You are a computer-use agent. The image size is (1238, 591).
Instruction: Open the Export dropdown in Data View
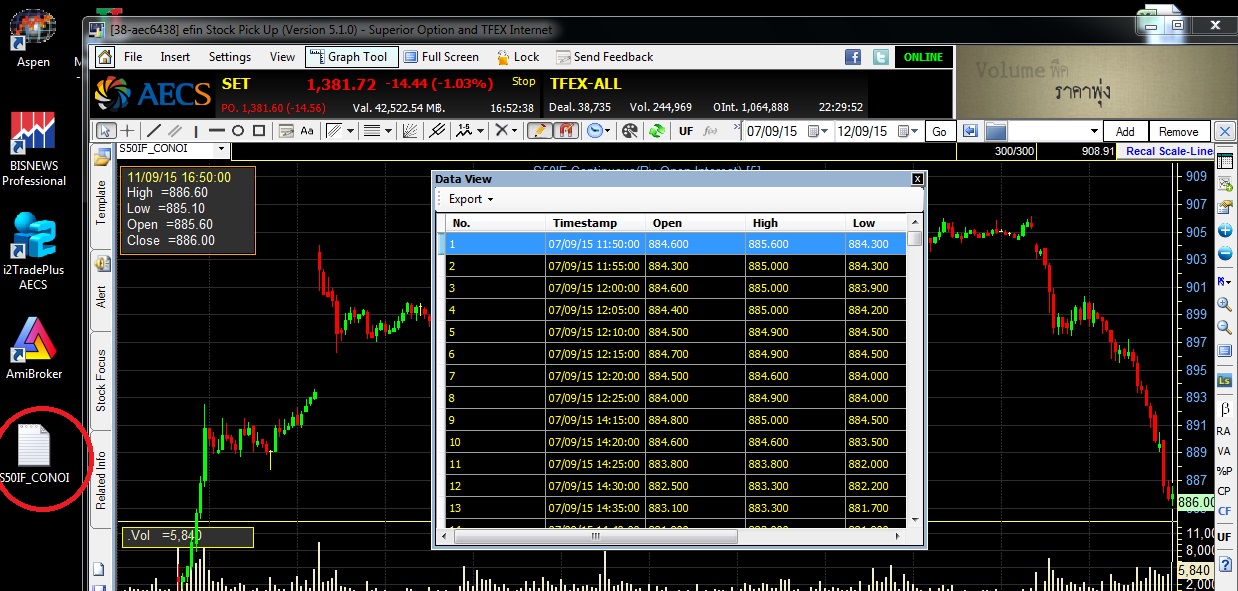coord(471,199)
